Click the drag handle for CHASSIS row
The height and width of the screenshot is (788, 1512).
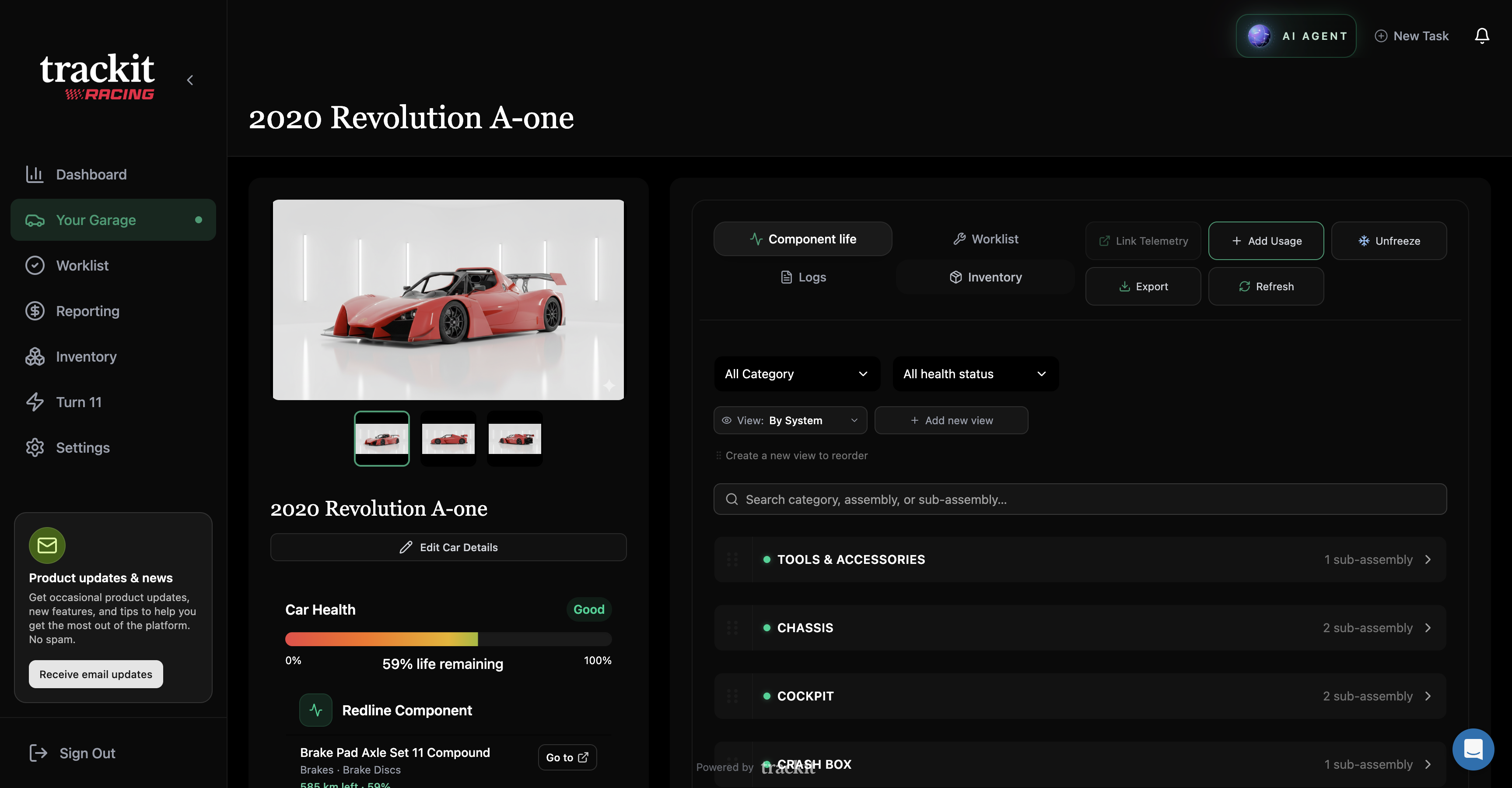732,628
